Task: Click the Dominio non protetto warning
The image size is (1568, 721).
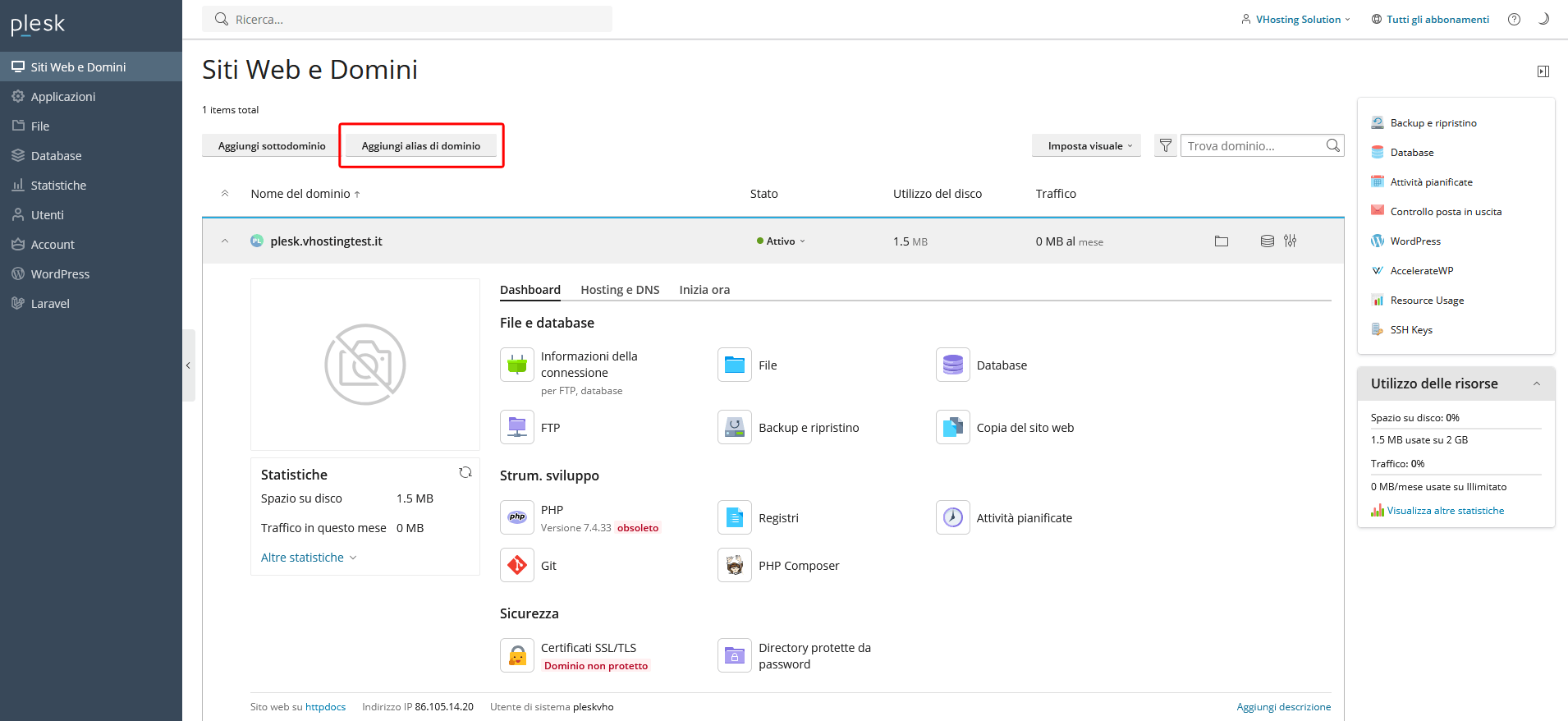Action: coord(596,666)
